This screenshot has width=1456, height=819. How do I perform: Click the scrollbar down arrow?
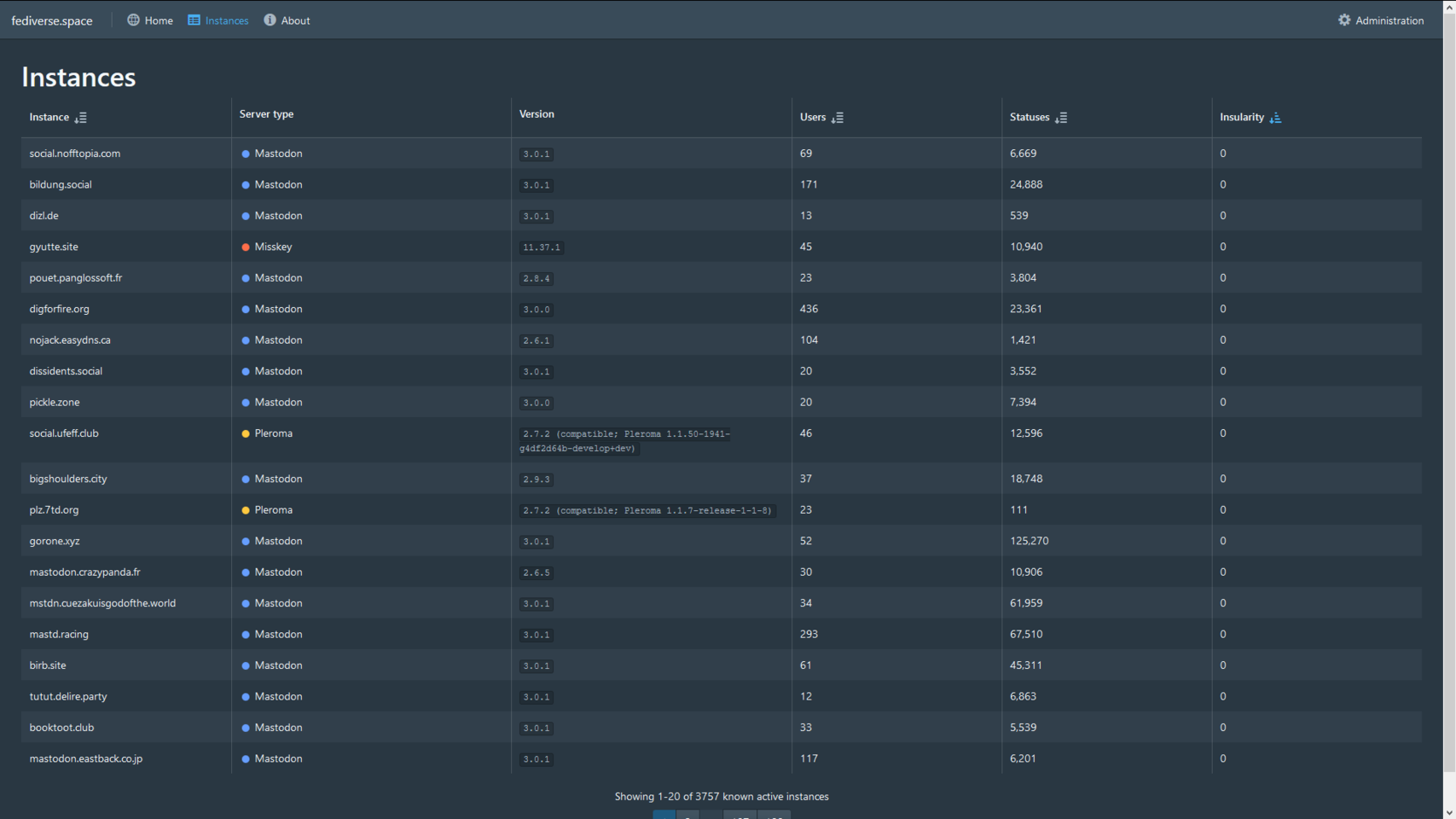(1448, 812)
